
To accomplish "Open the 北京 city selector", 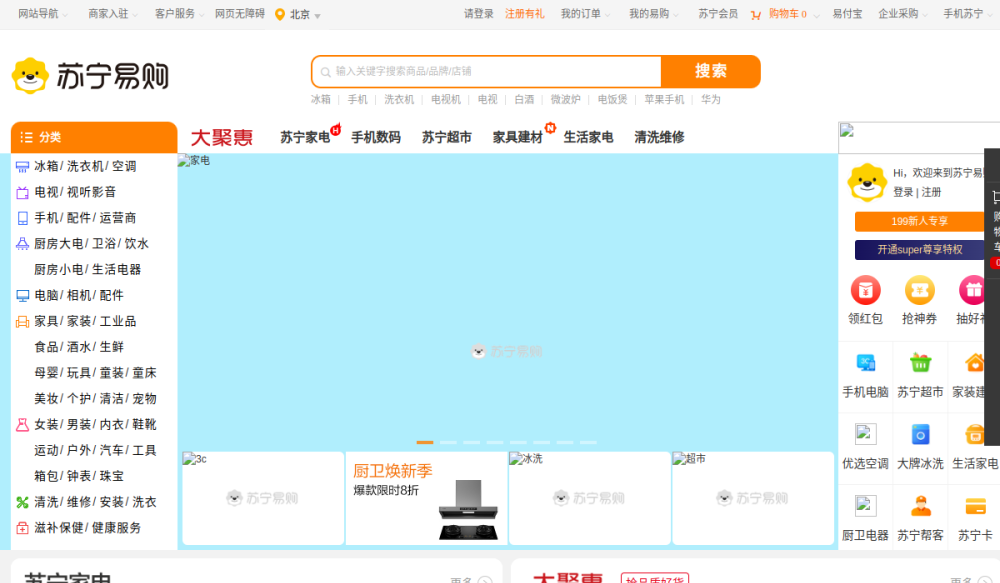I will click(305, 15).
